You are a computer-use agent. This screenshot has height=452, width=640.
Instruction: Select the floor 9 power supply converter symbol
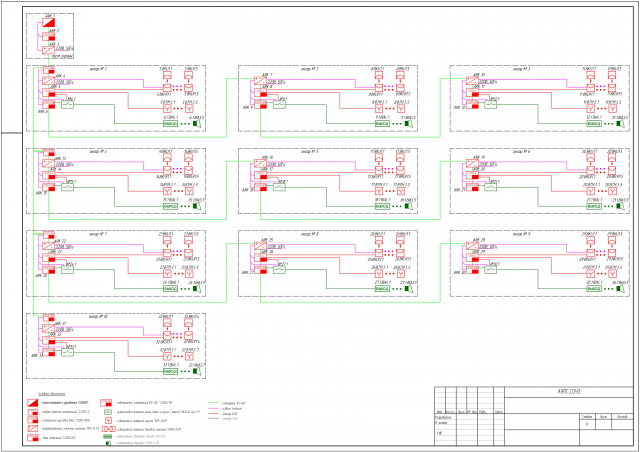[x=472, y=246]
